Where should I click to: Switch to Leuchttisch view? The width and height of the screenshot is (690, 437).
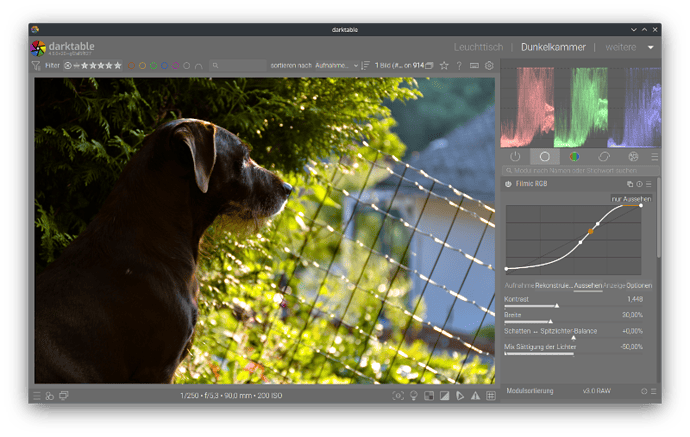[x=478, y=47]
